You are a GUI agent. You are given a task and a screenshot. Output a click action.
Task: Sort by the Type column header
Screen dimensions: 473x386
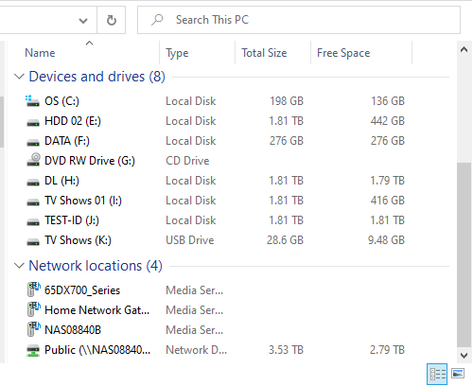177,53
